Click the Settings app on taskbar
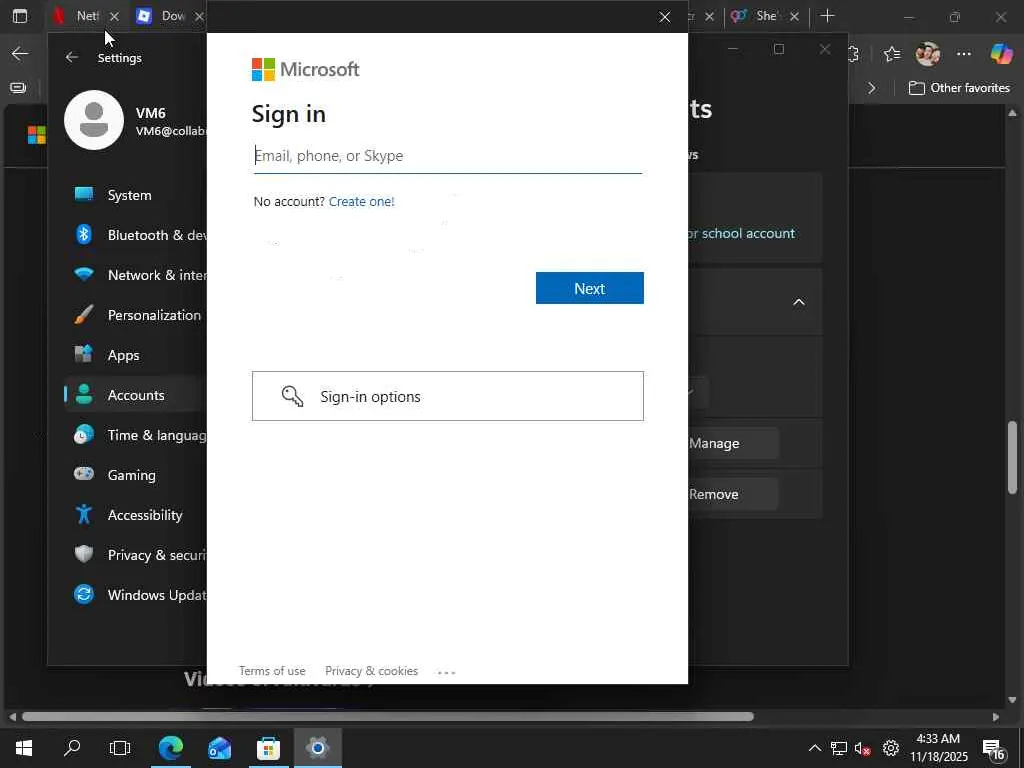 pyautogui.click(x=317, y=748)
